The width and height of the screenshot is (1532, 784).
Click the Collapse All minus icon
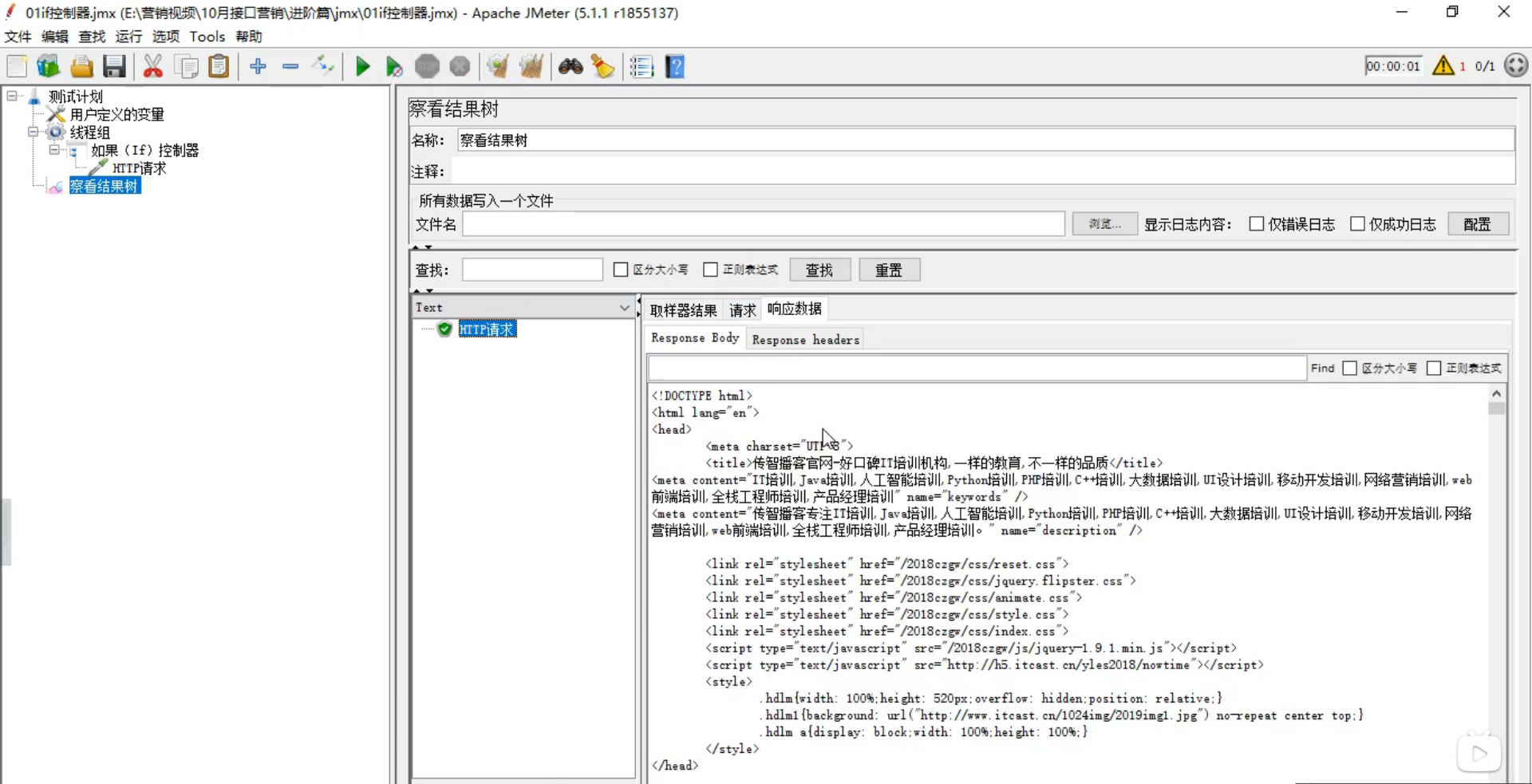coord(290,67)
